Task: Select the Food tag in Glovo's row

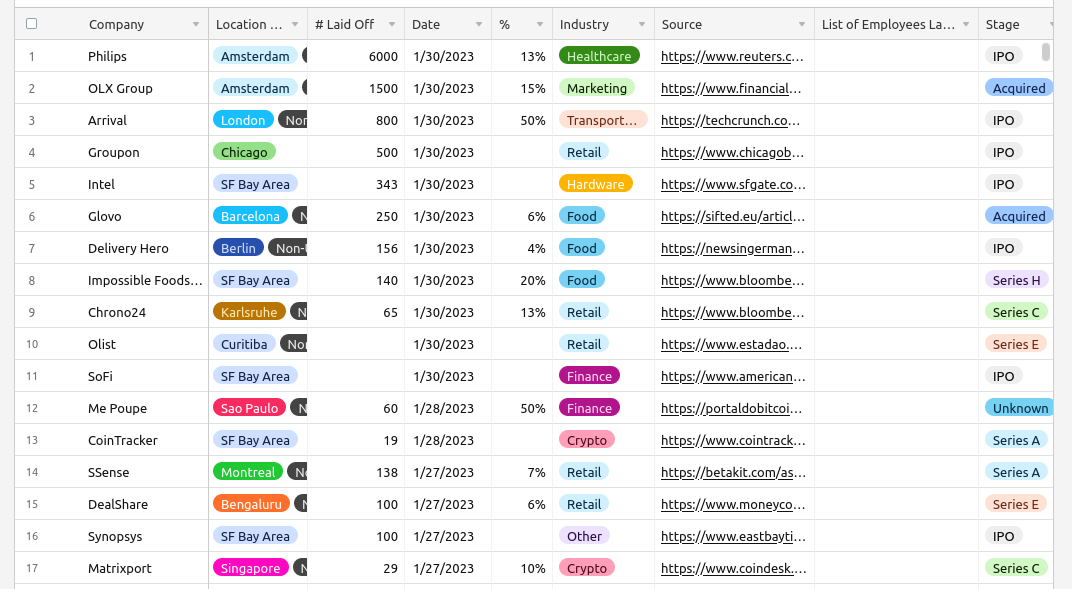Action: coord(582,217)
